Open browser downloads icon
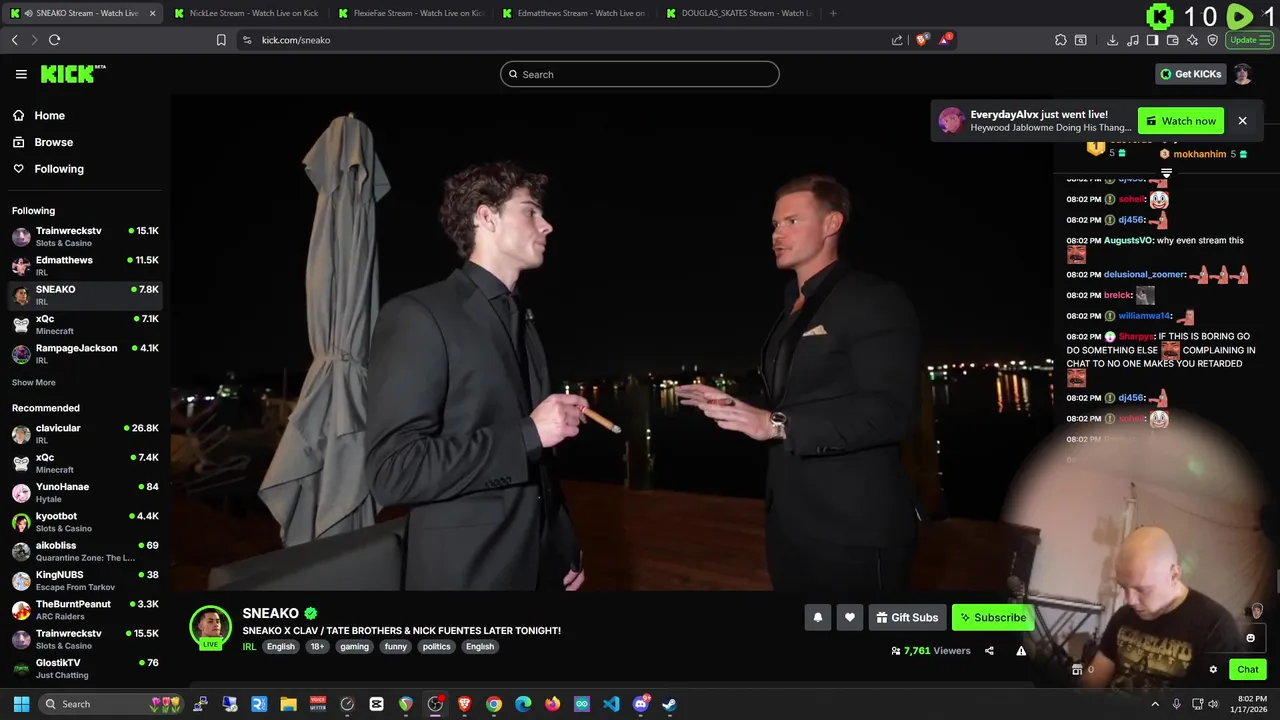 pyautogui.click(x=1112, y=40)
